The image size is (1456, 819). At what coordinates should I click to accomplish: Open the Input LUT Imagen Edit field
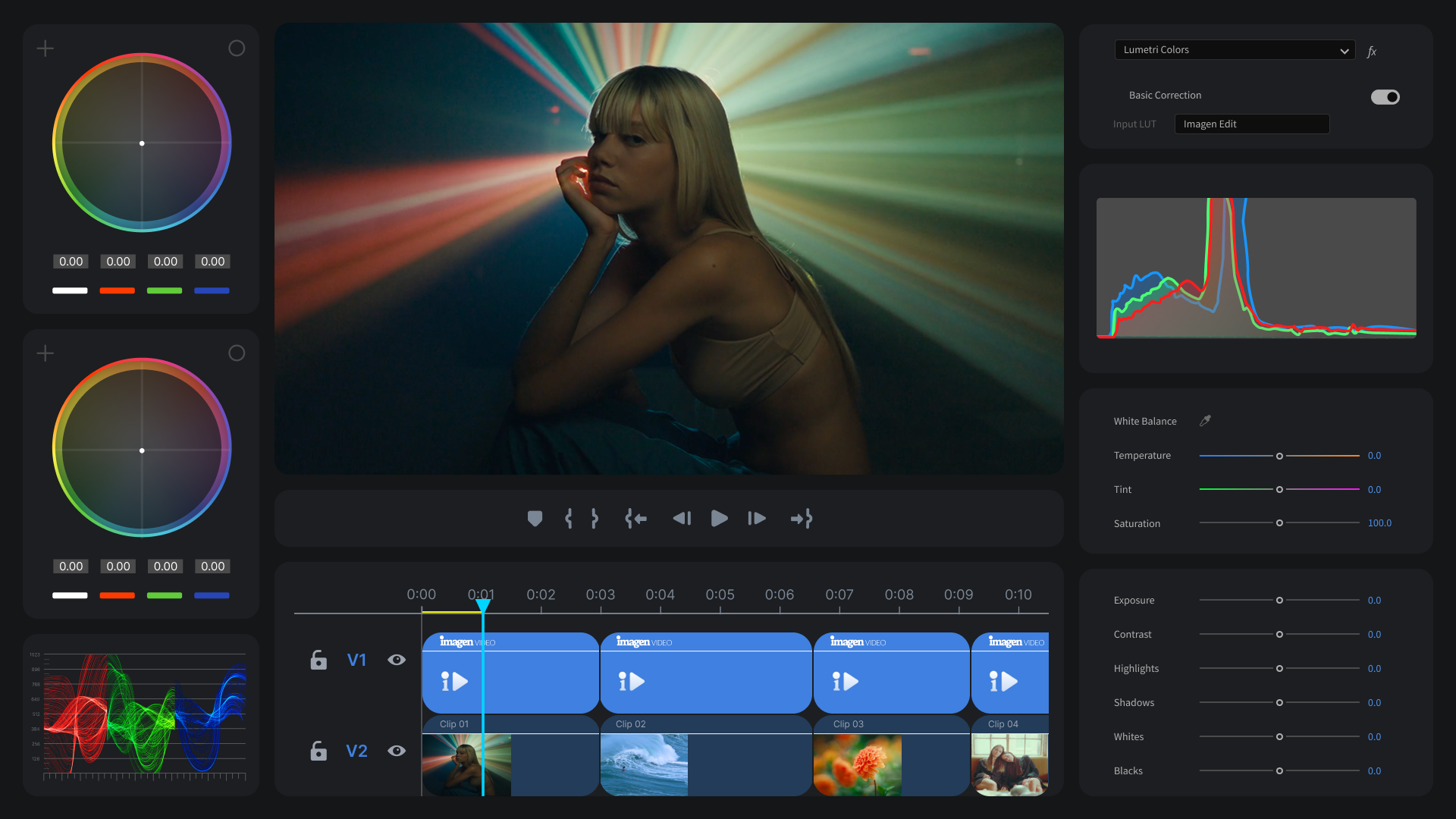click(1251, 124)
